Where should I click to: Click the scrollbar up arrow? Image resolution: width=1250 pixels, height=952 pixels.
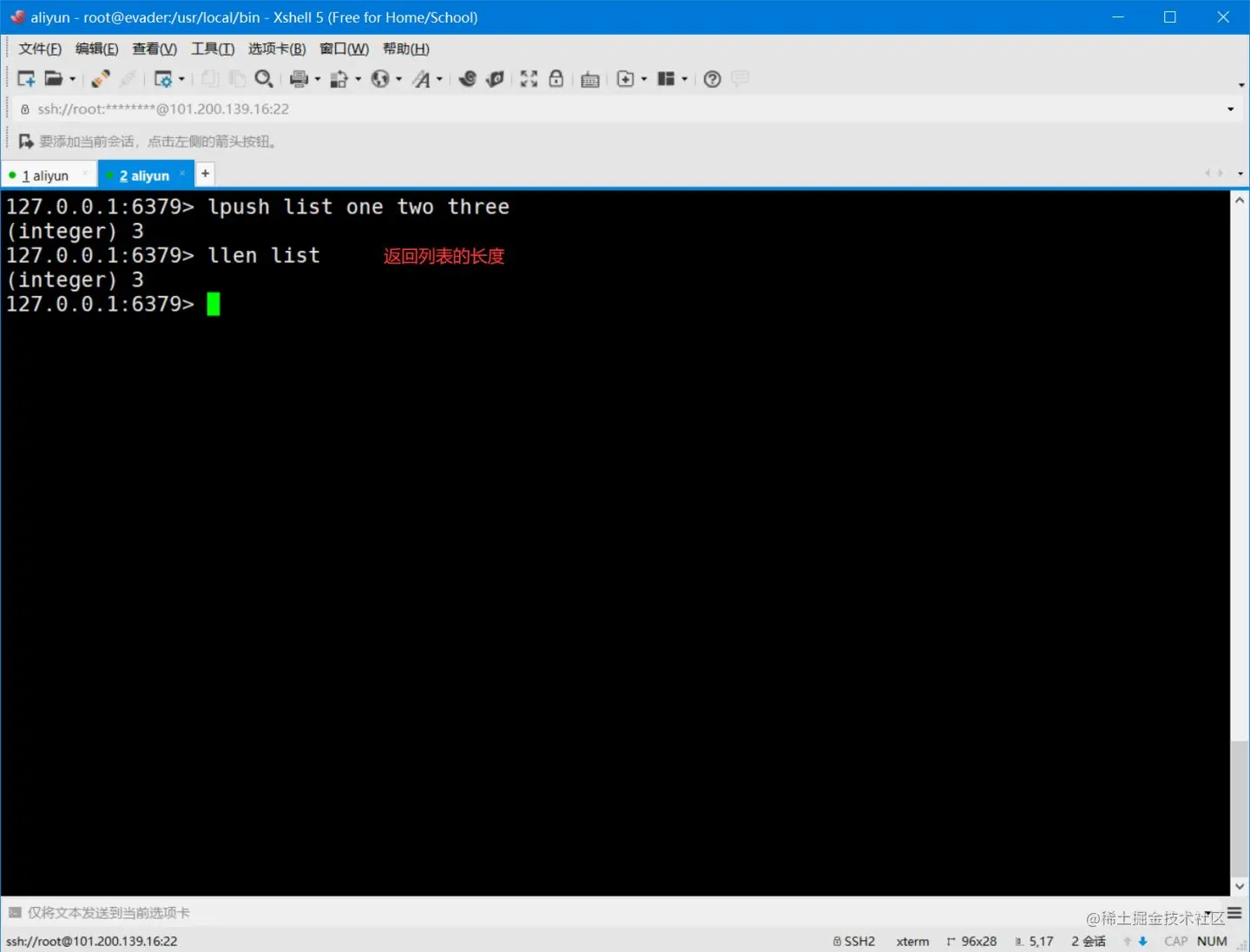[1240, 200]
